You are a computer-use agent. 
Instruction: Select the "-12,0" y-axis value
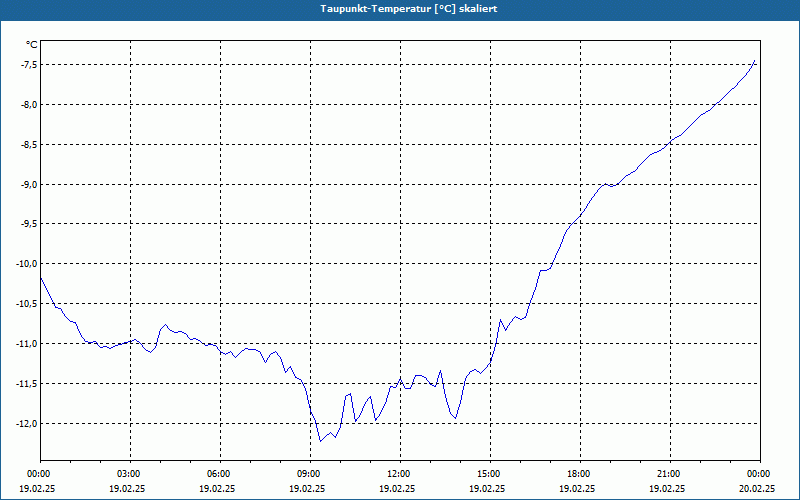(25, 423)
